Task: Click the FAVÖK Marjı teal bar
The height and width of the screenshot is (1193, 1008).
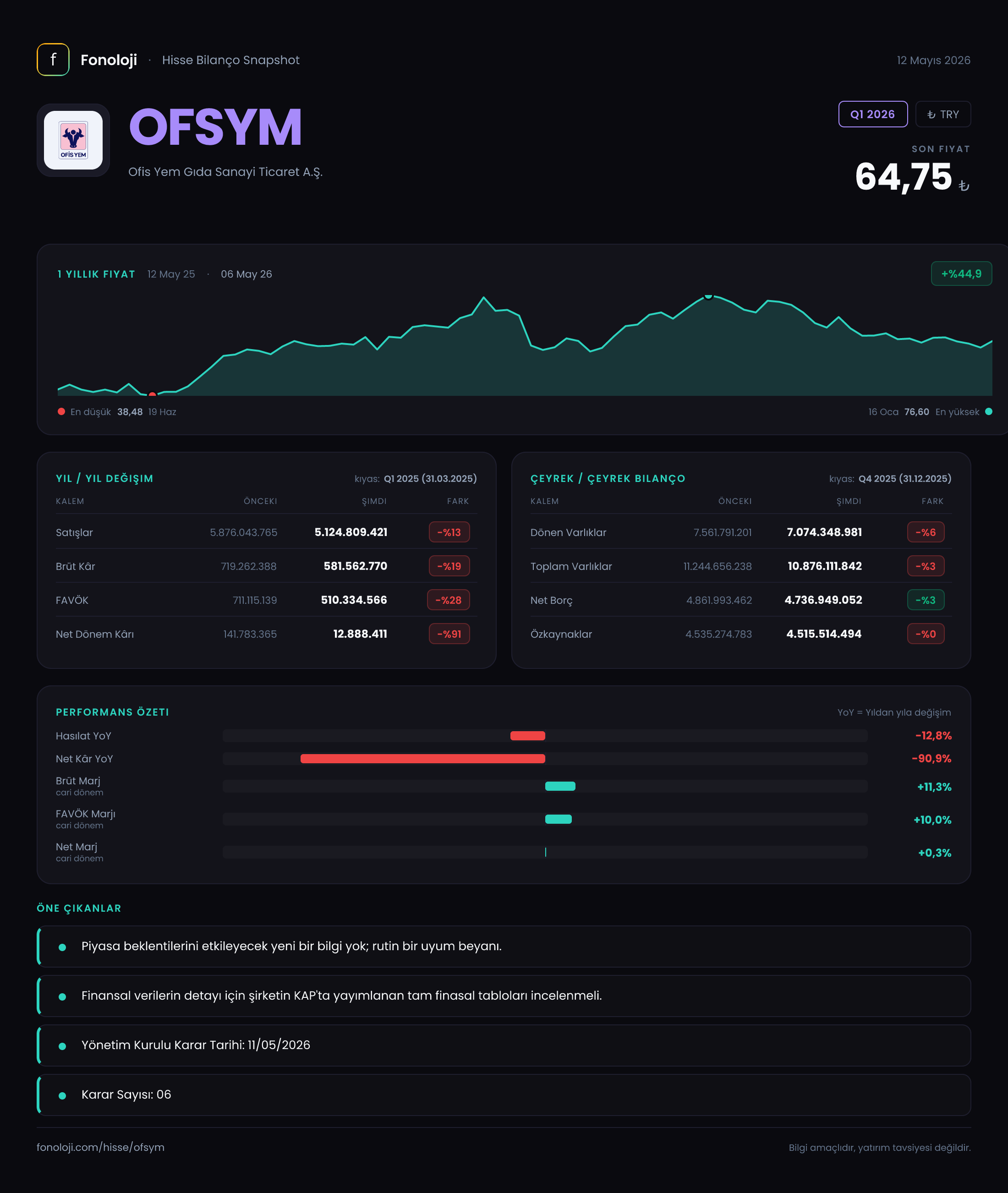Action: coord(558,819)
